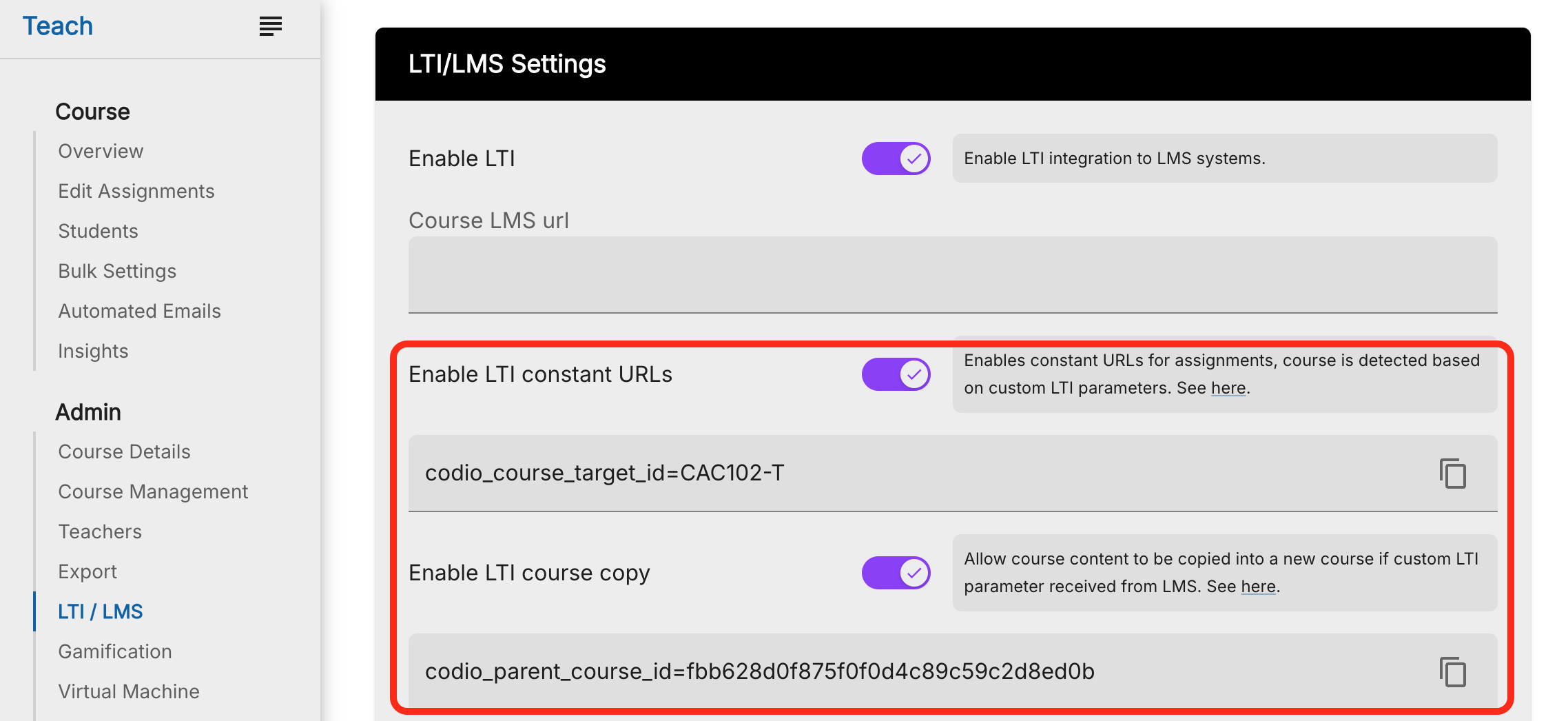
Task: View course Insights
Action: [93, 351]
